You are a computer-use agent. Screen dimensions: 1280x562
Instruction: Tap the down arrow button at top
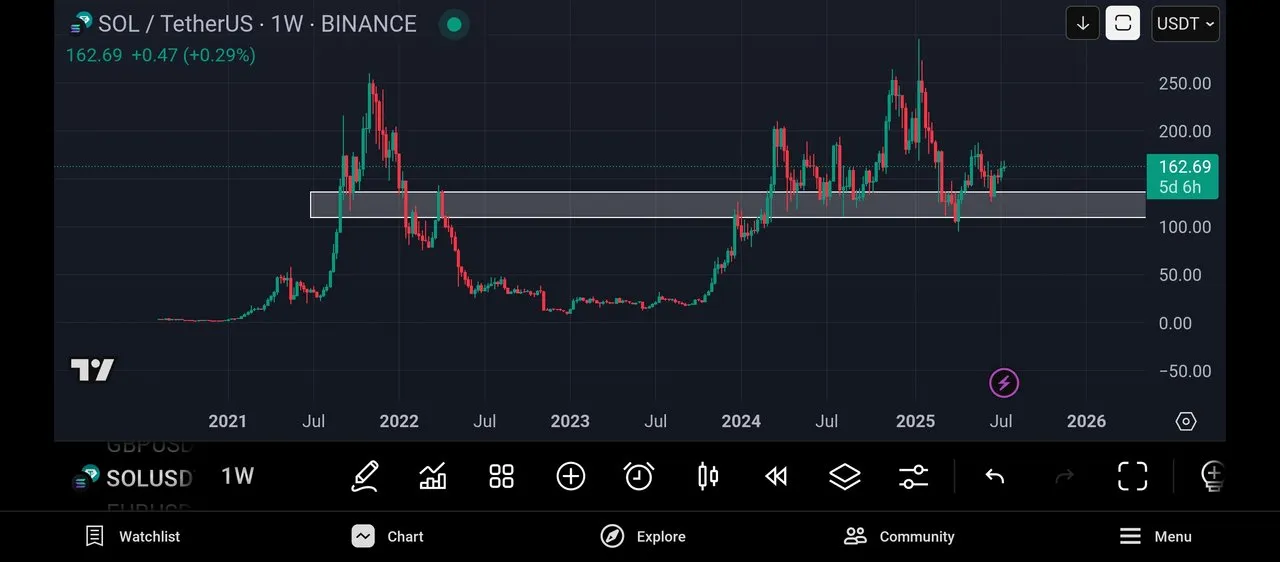pos(1083,23)
